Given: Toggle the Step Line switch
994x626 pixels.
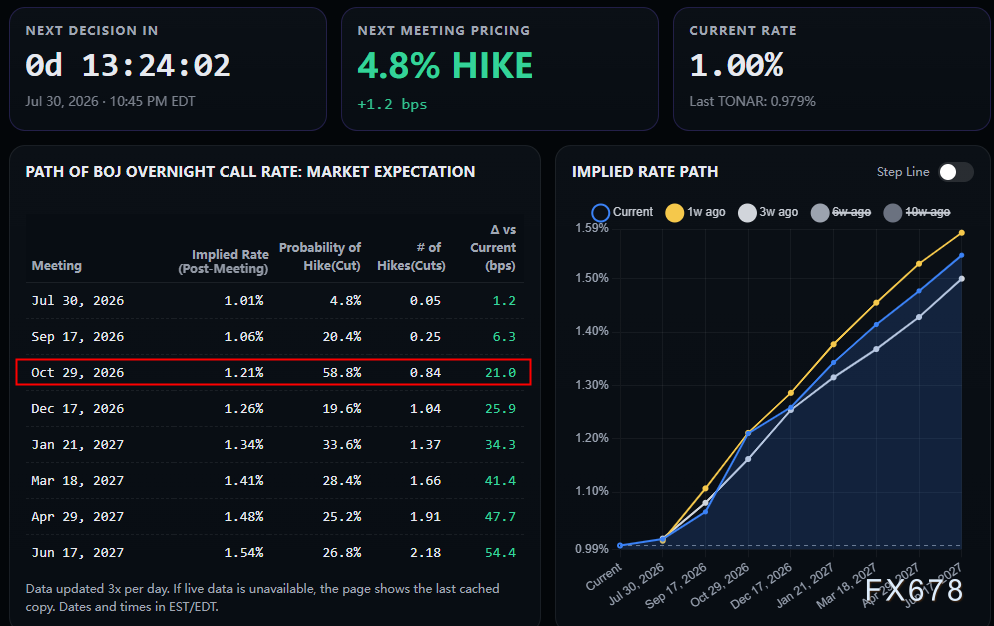Looking at the screenshot, I should point(956,172).
